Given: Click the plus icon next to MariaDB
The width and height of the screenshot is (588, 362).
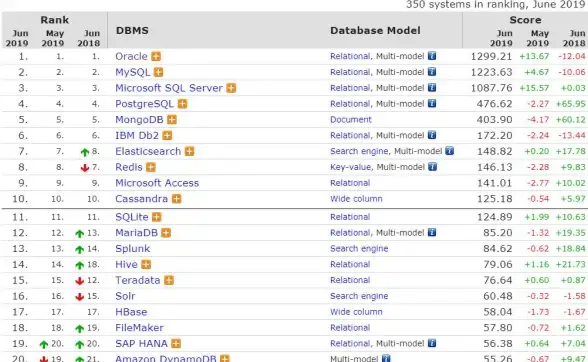Looking at the screenshot, I should 166,233.
